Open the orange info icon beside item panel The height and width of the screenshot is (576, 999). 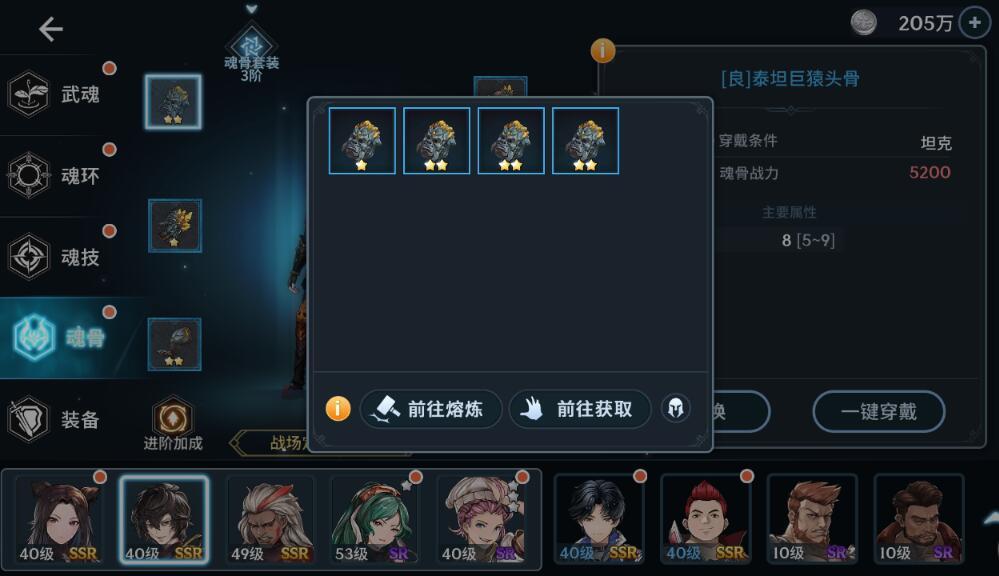[x=603, y=50]
